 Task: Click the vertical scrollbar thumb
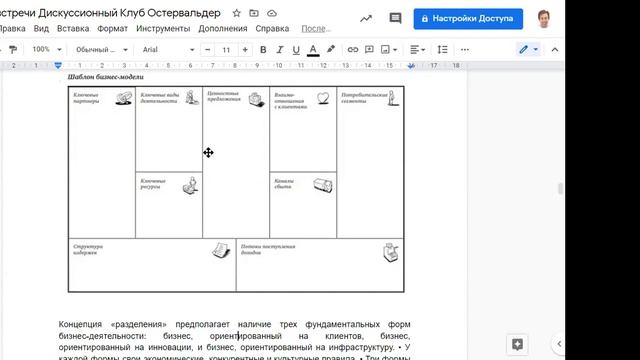pos(560,189)
